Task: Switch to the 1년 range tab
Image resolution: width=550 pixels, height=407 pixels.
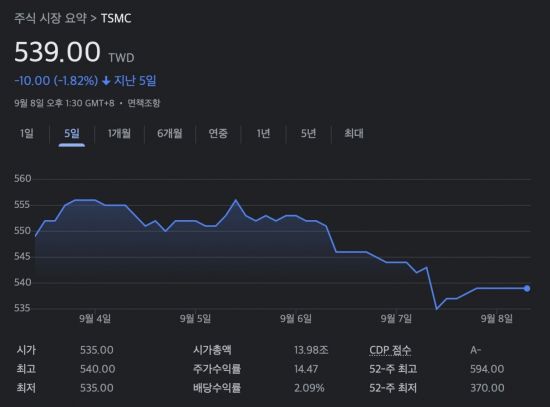Action: [263, 133]
